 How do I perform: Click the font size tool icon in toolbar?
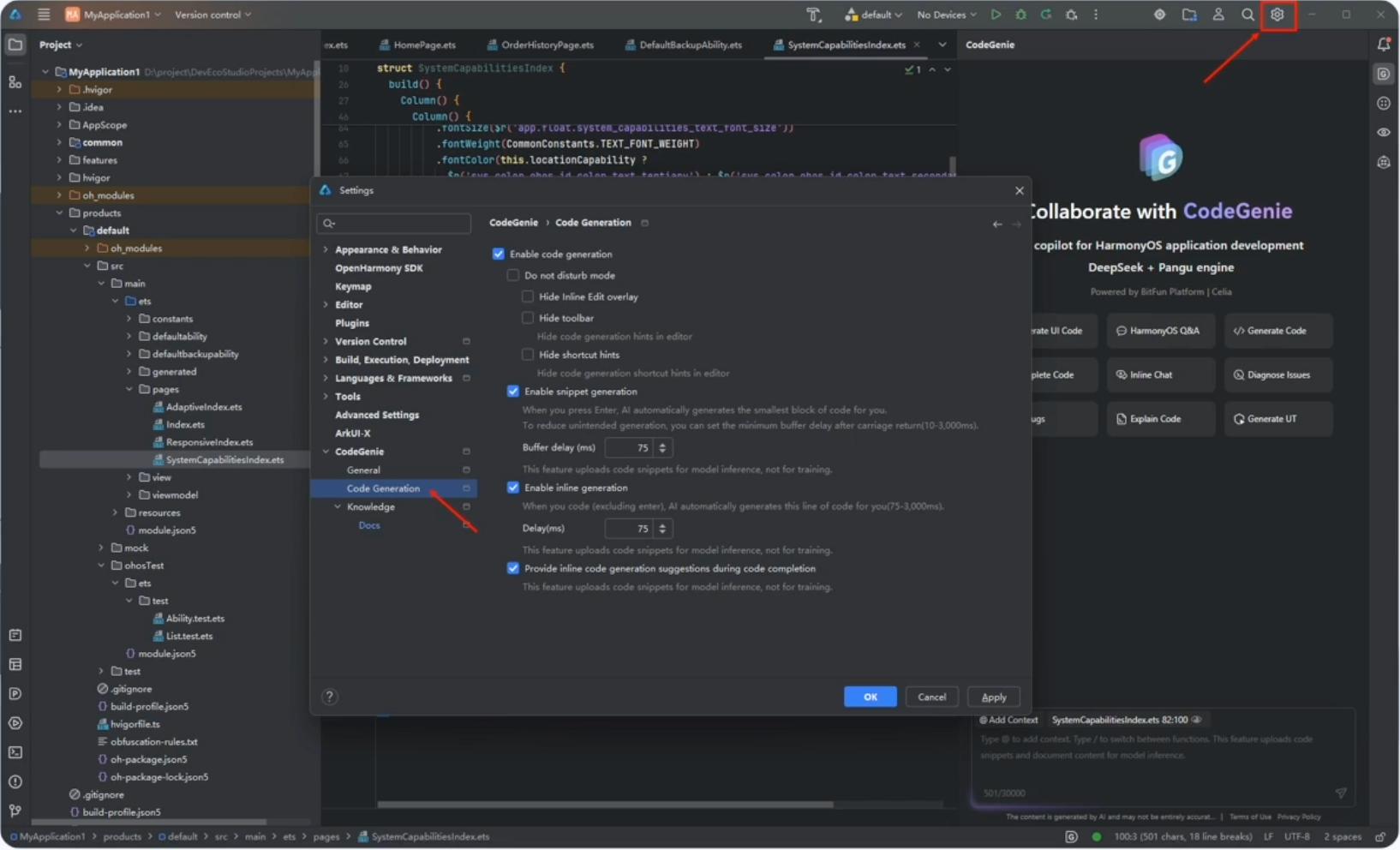click(814, 15)
